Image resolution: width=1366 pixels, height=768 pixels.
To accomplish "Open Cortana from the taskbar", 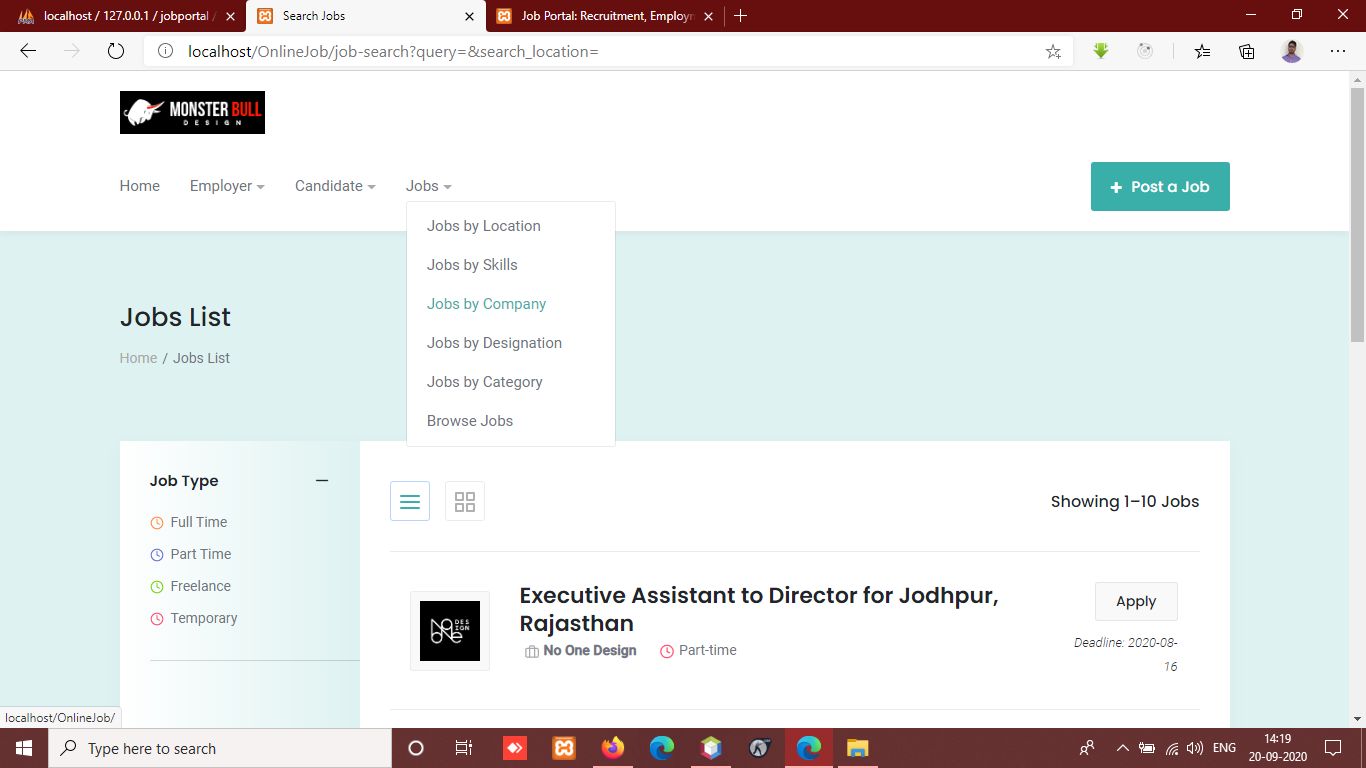I will pos(416,748).
